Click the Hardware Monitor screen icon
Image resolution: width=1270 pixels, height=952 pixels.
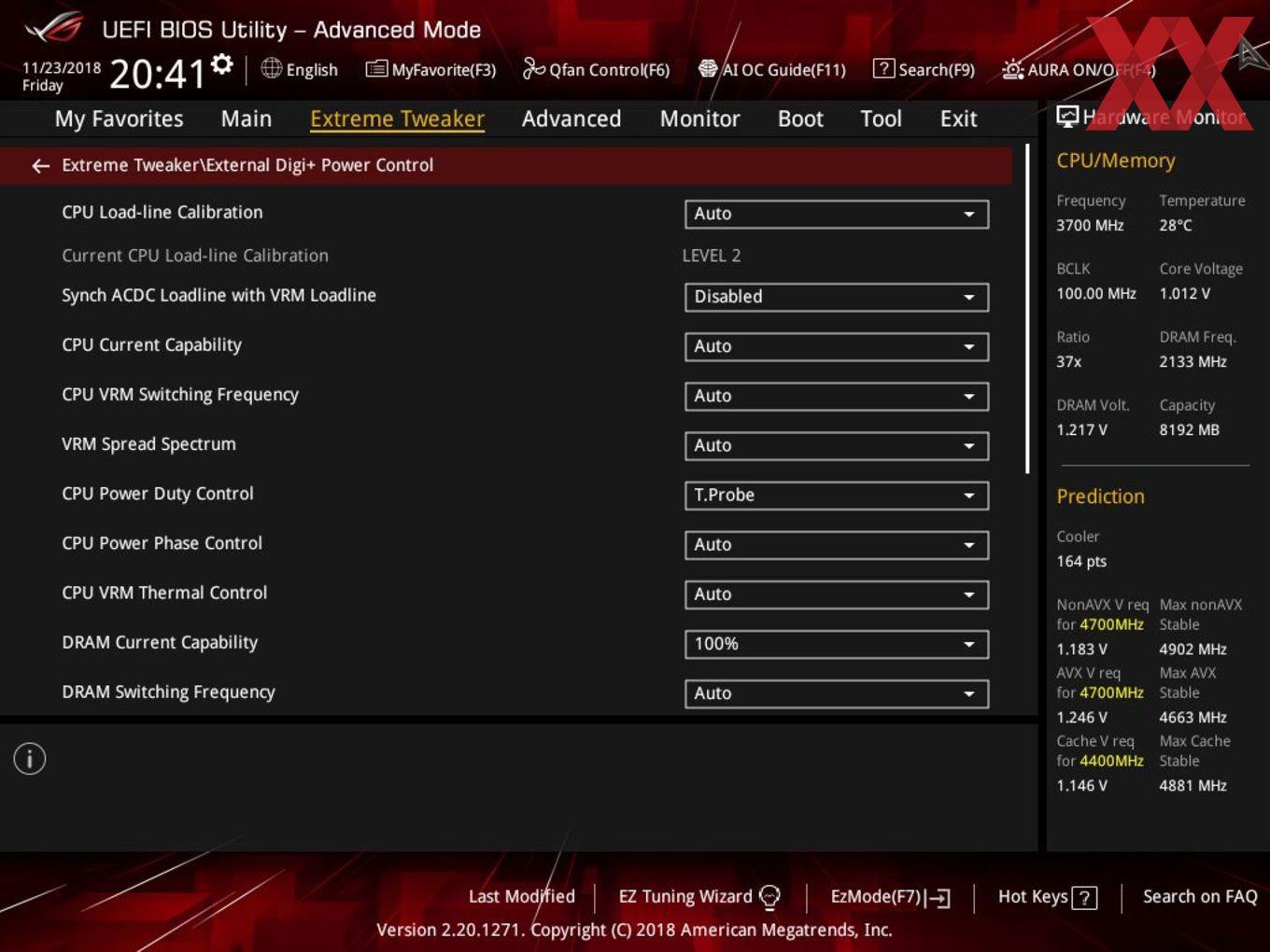(x=1067, y=117)
